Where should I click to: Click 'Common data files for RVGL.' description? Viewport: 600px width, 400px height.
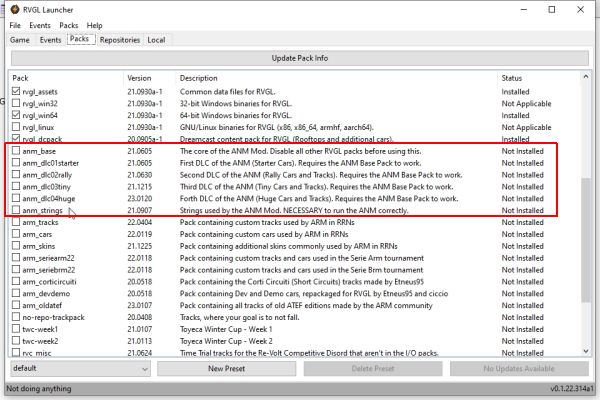[228, 91]
